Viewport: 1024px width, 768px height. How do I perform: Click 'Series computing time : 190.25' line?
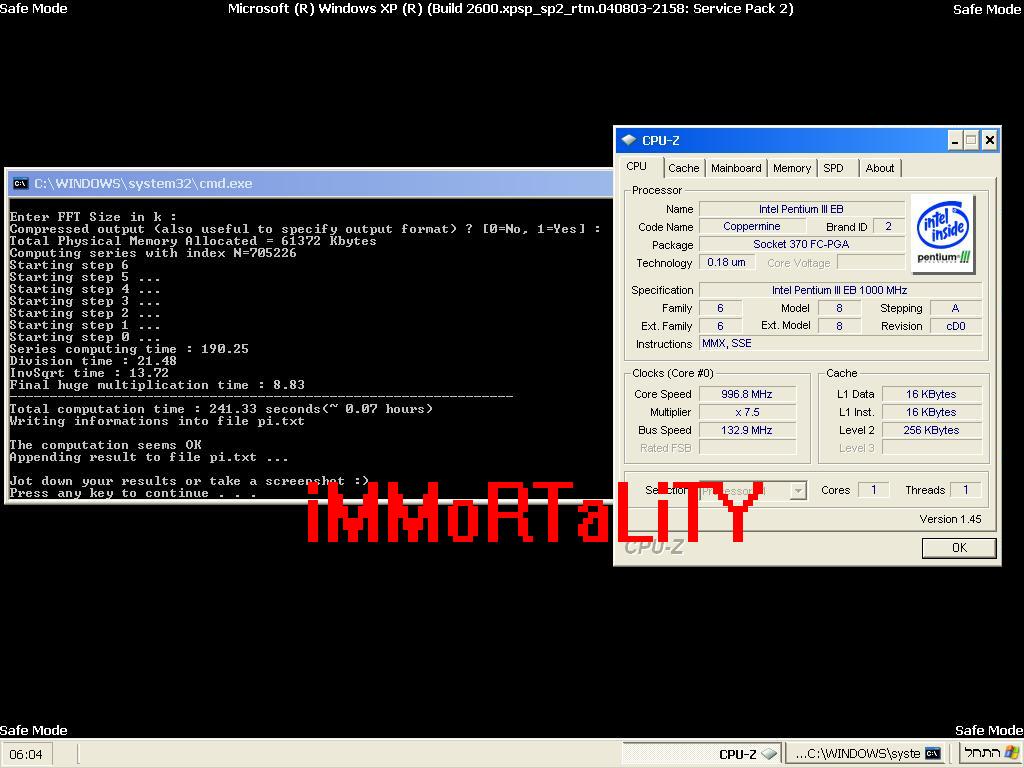(x=129, y=349)
